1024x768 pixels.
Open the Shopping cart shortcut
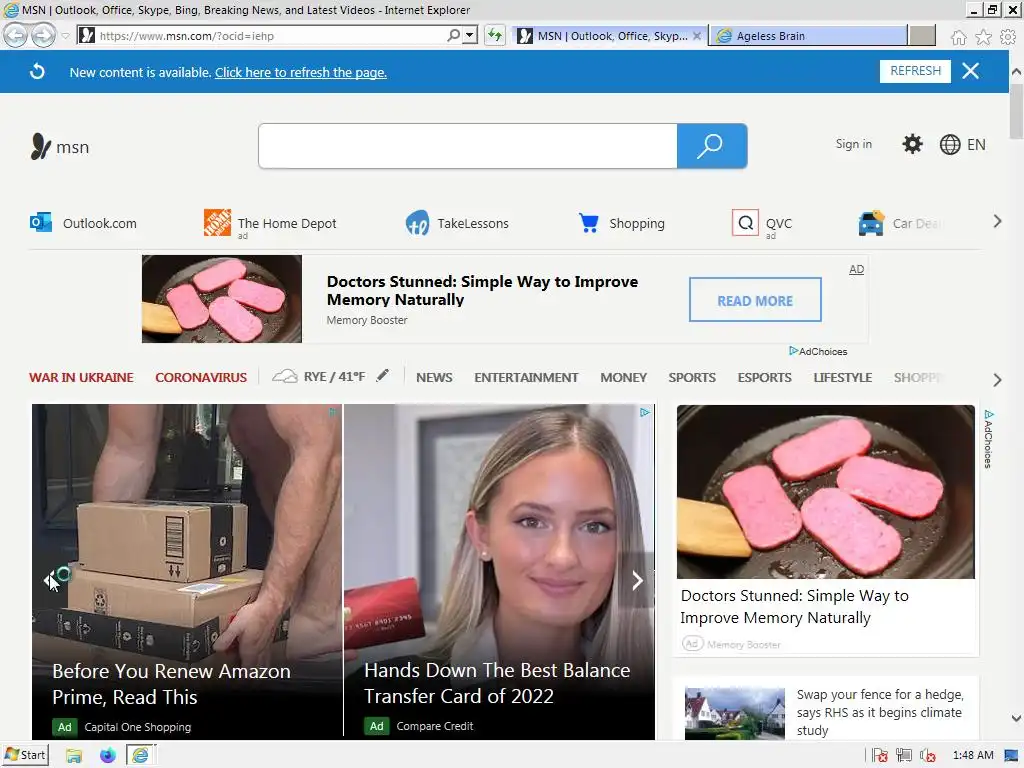point(621,223)
